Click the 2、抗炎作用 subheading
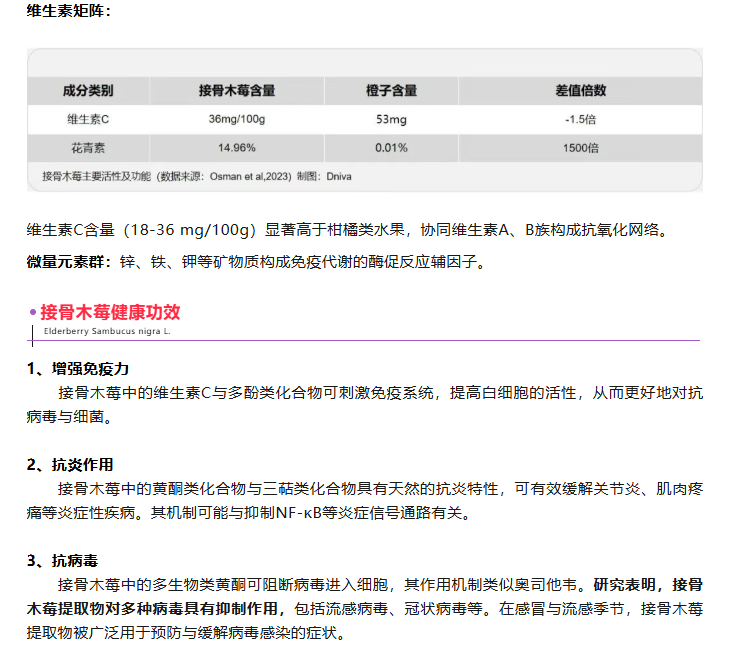 coord(70,464)
